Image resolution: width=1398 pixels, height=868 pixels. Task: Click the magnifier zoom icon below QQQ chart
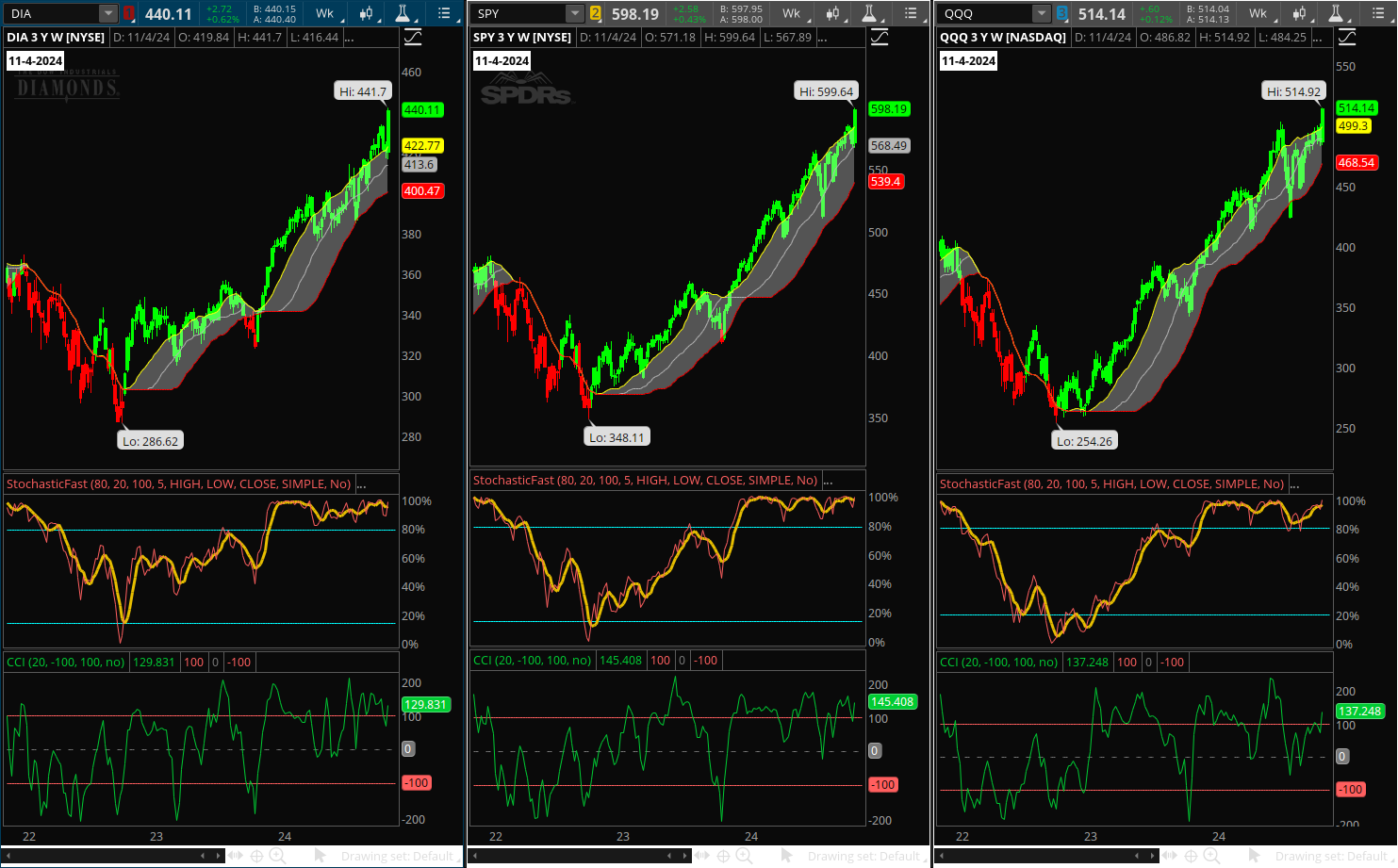(1211, 856)
